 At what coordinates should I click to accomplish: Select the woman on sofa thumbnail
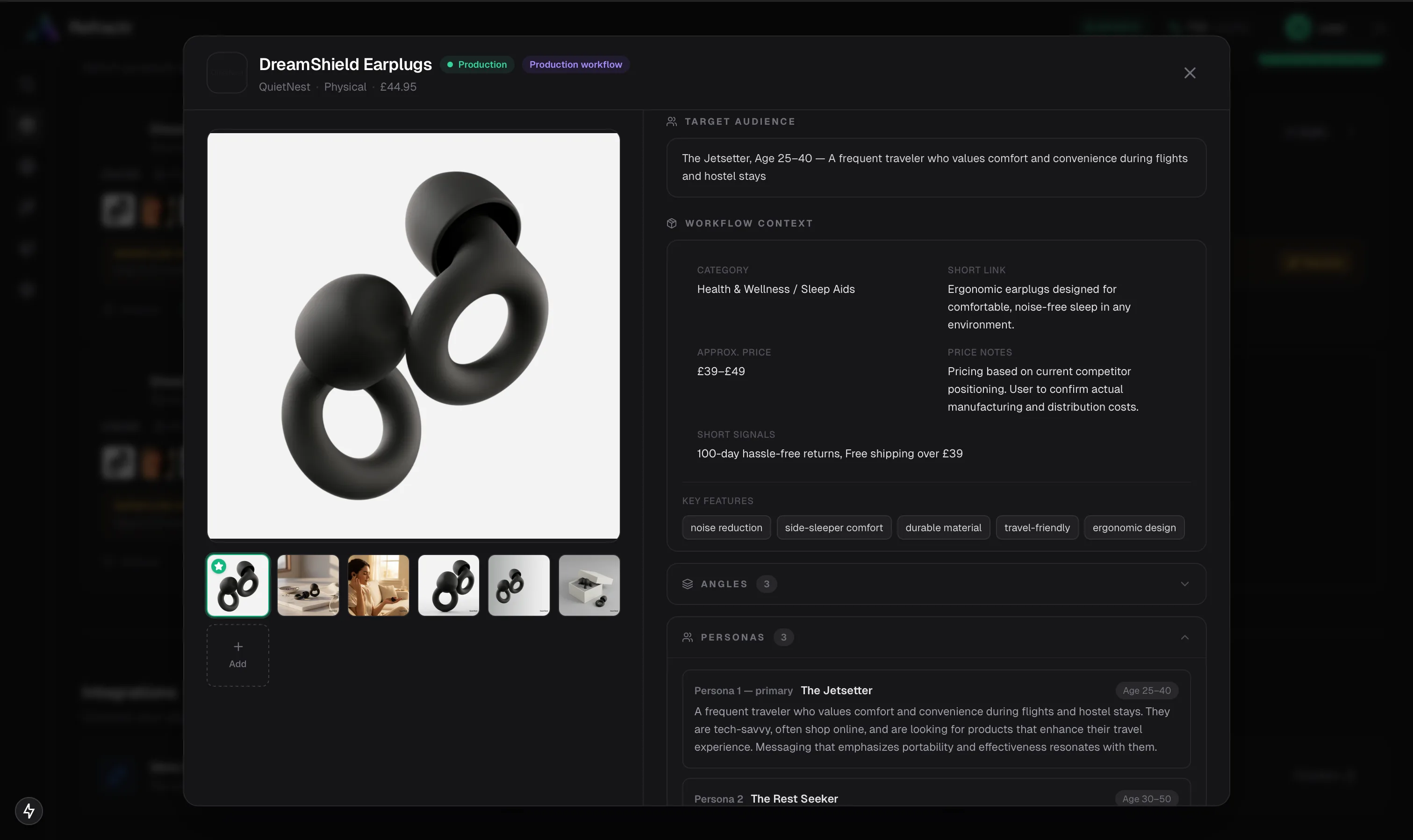(378, 585)
